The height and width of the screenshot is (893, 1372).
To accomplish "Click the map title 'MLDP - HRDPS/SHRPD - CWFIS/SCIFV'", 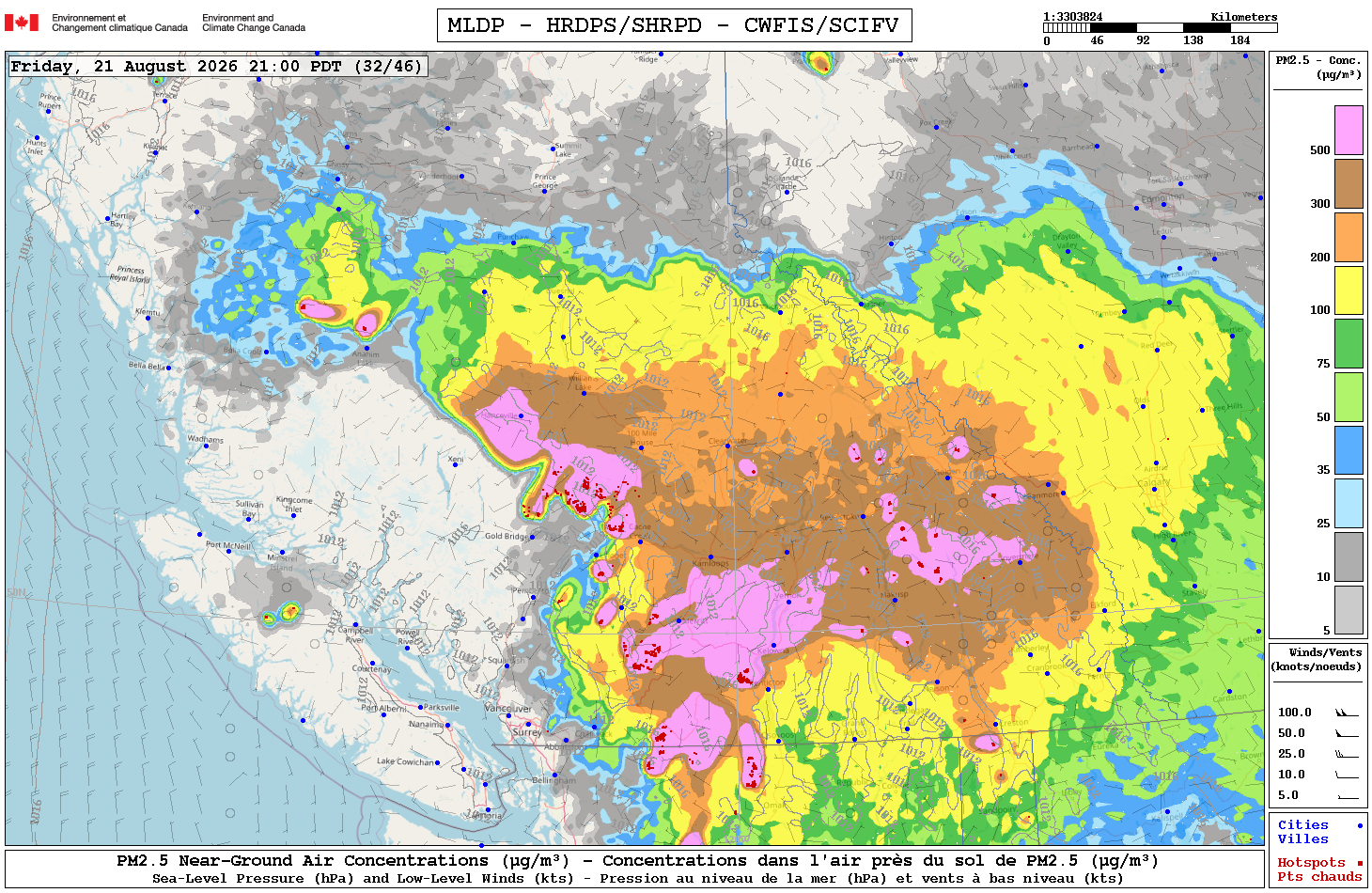I will pos(674,25).
